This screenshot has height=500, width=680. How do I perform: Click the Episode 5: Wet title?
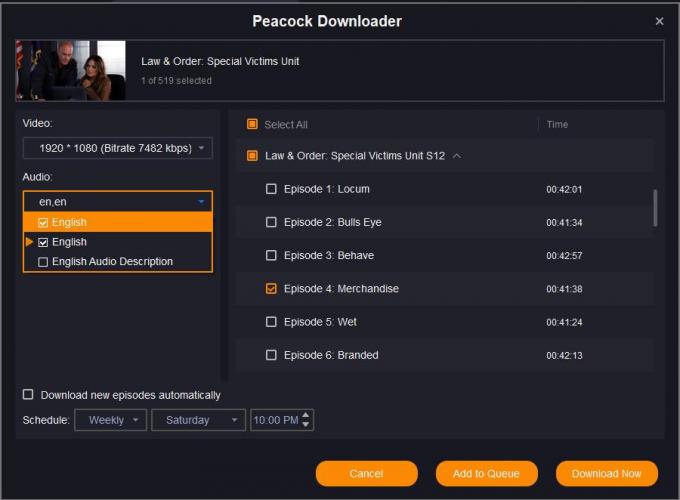320,322
